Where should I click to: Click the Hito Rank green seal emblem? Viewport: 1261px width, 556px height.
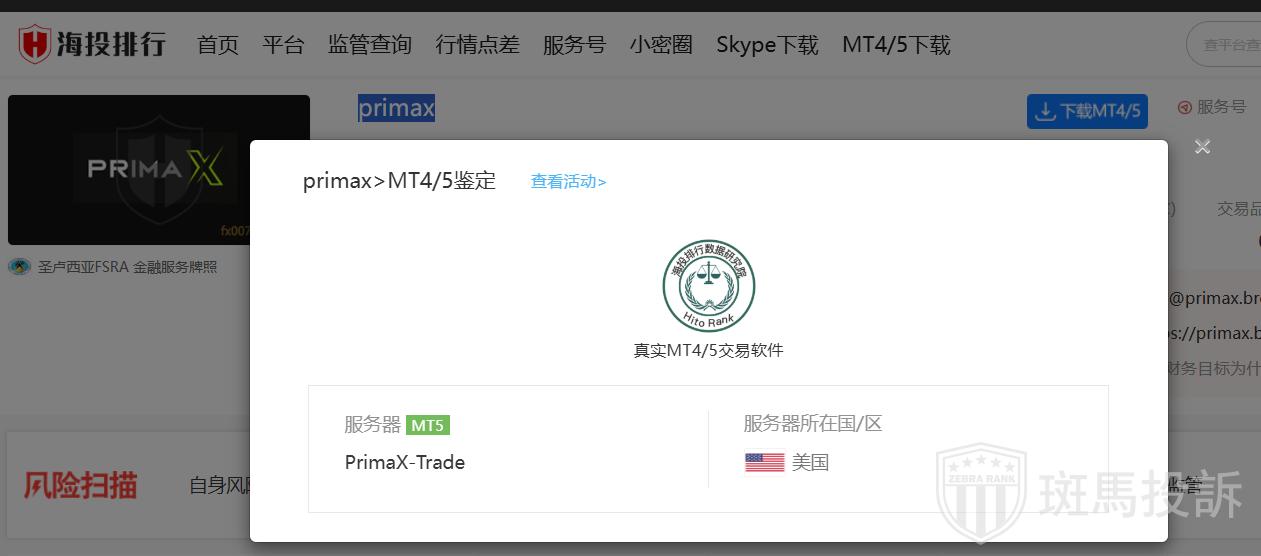pyautogui.click(x=708, y=286)
